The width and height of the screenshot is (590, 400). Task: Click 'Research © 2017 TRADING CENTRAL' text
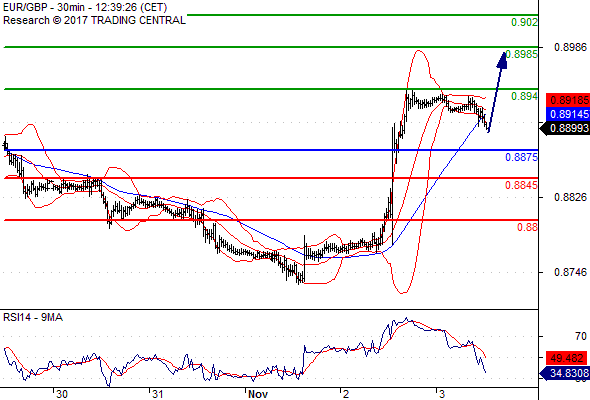pyautogui.click(x=94, y=20)
